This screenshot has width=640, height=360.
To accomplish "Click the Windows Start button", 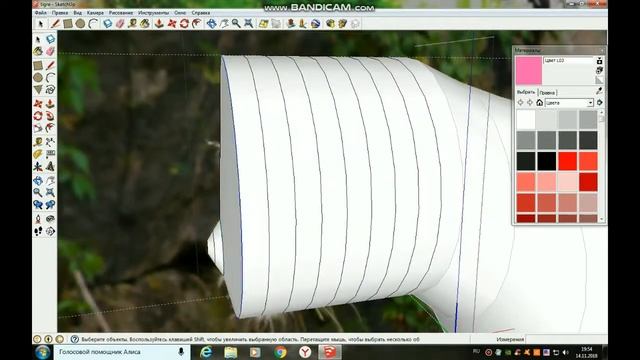I will tap(42, 352).
